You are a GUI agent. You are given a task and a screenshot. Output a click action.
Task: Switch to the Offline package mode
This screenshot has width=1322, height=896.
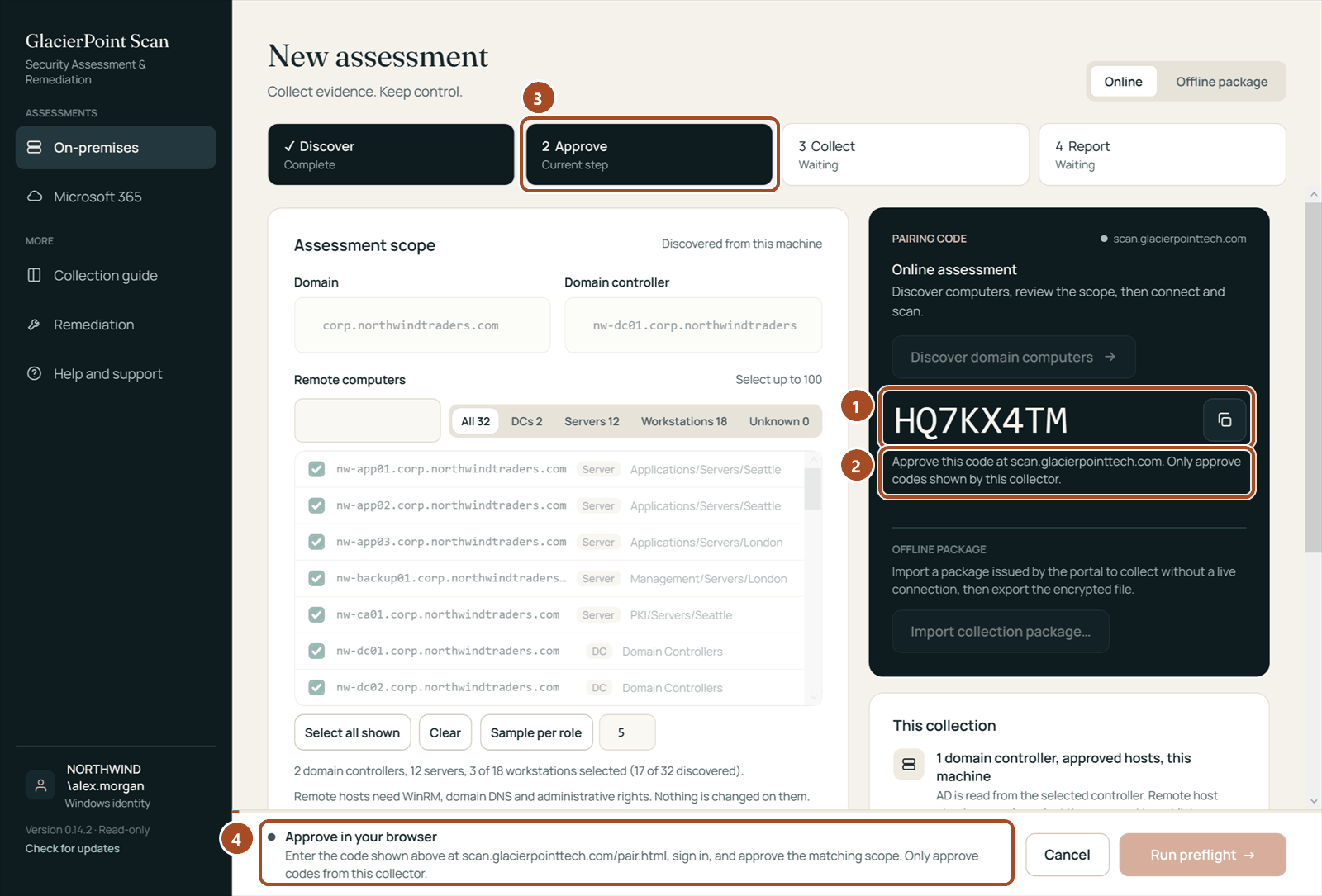[x=1221, y=82]
